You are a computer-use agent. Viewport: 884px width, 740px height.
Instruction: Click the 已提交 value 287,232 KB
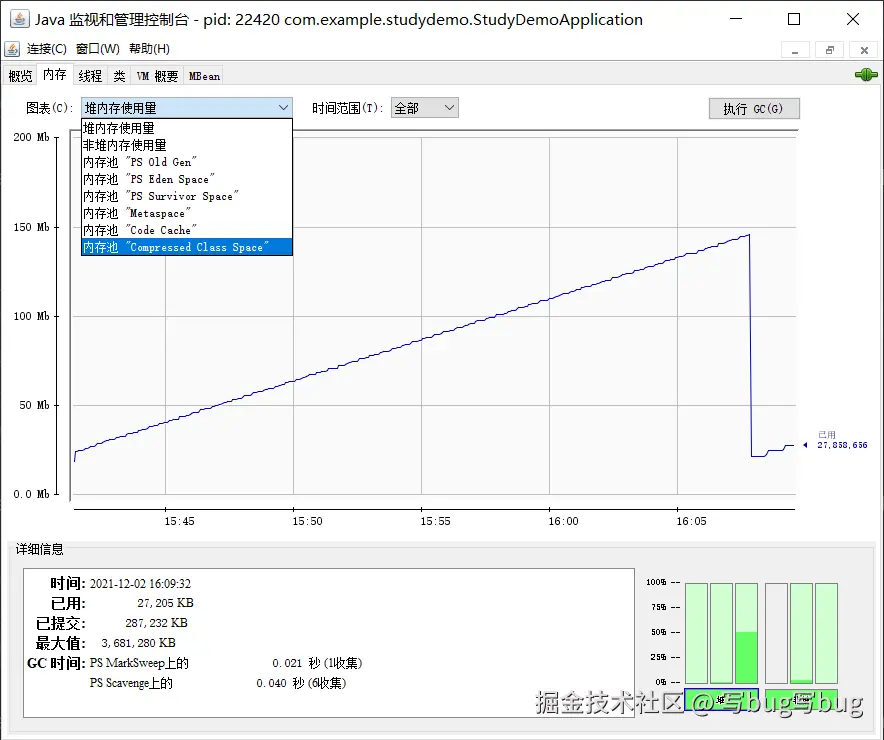coord(156,623)
